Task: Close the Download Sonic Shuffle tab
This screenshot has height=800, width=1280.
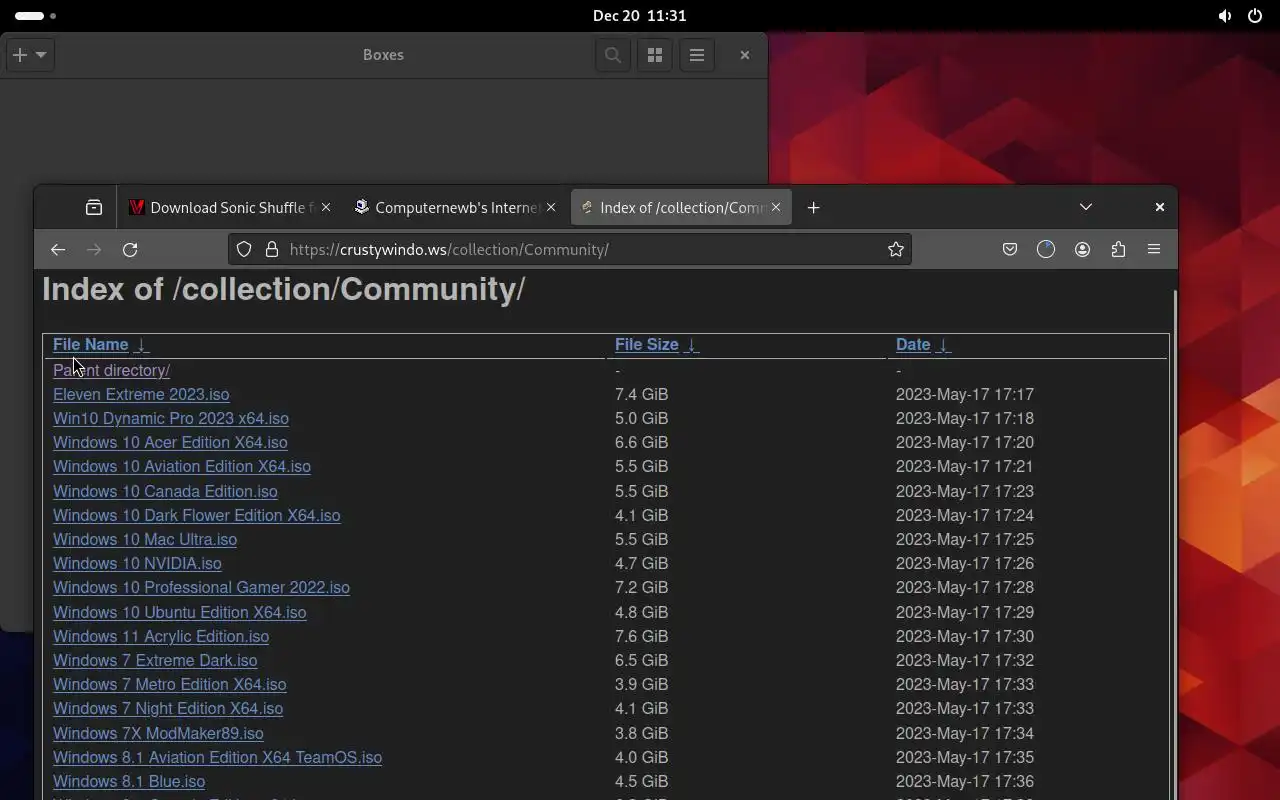Action: tap(326, 207)
